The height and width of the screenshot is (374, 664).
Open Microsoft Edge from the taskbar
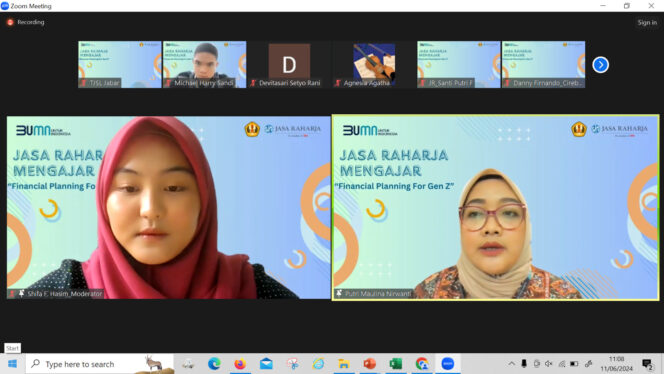click(214, 364)
